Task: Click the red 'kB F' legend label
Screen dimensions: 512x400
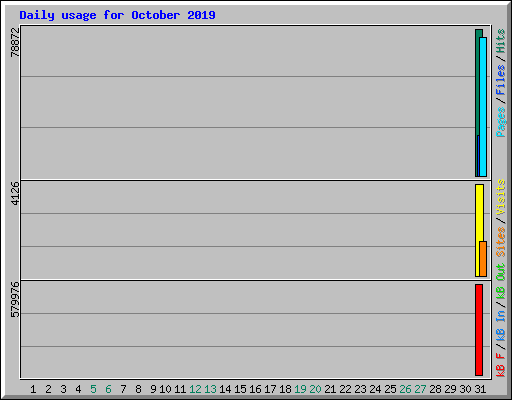Action: (501, 364)
